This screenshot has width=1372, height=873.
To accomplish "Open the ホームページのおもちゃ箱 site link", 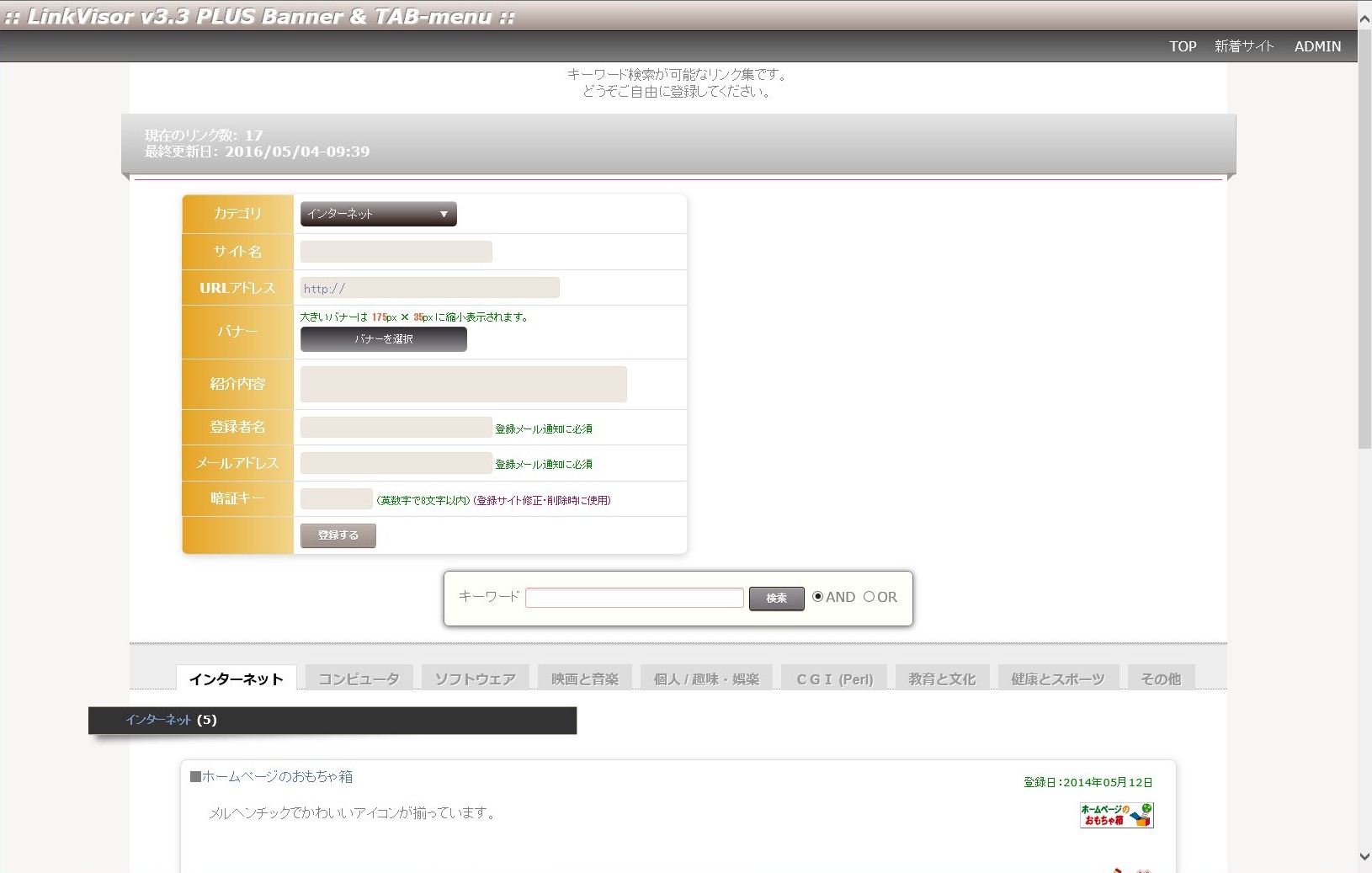I will coord(277,776).
